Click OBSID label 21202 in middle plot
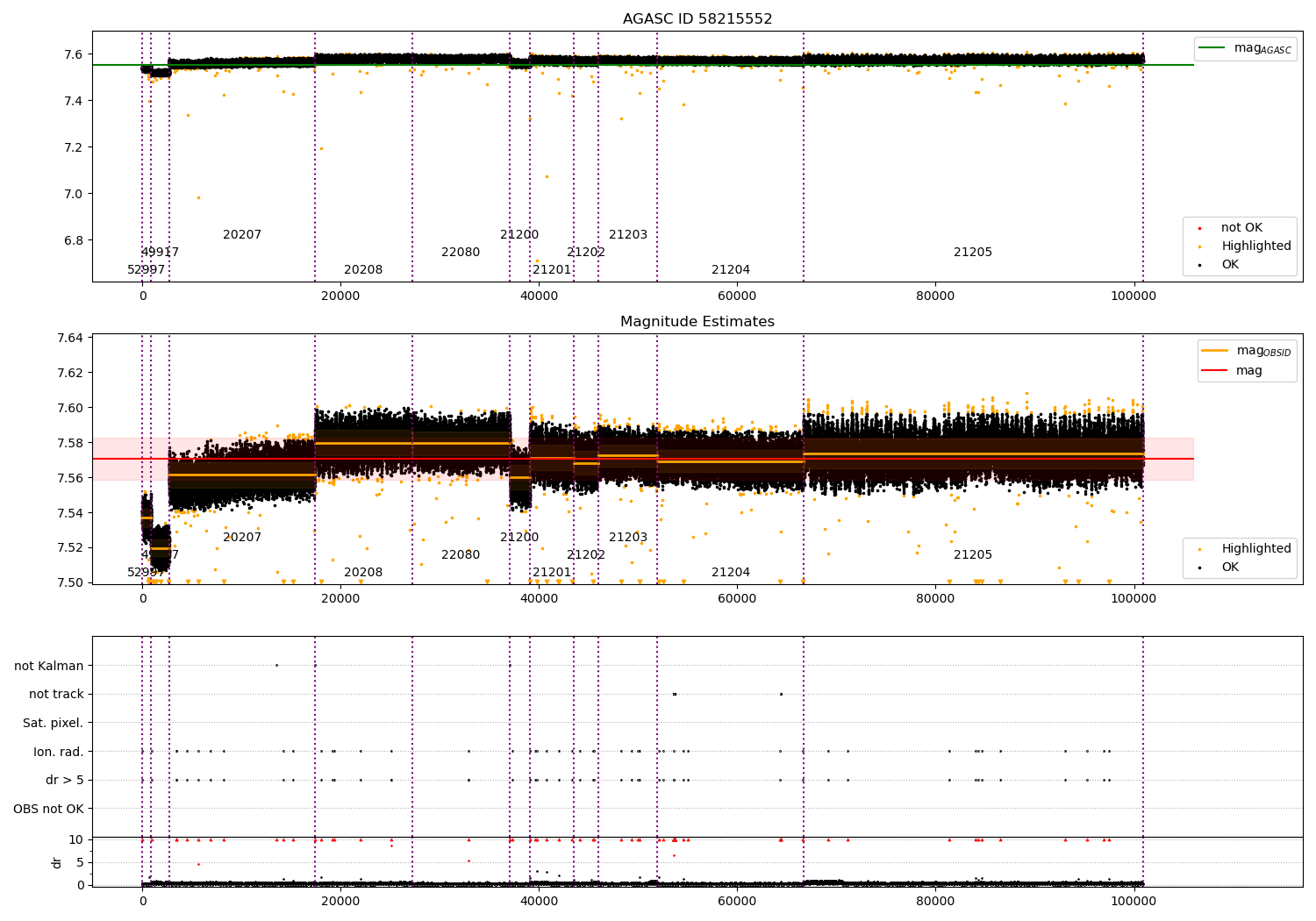Viewport: 1316px width, 921px height. (x=586, y=555)
